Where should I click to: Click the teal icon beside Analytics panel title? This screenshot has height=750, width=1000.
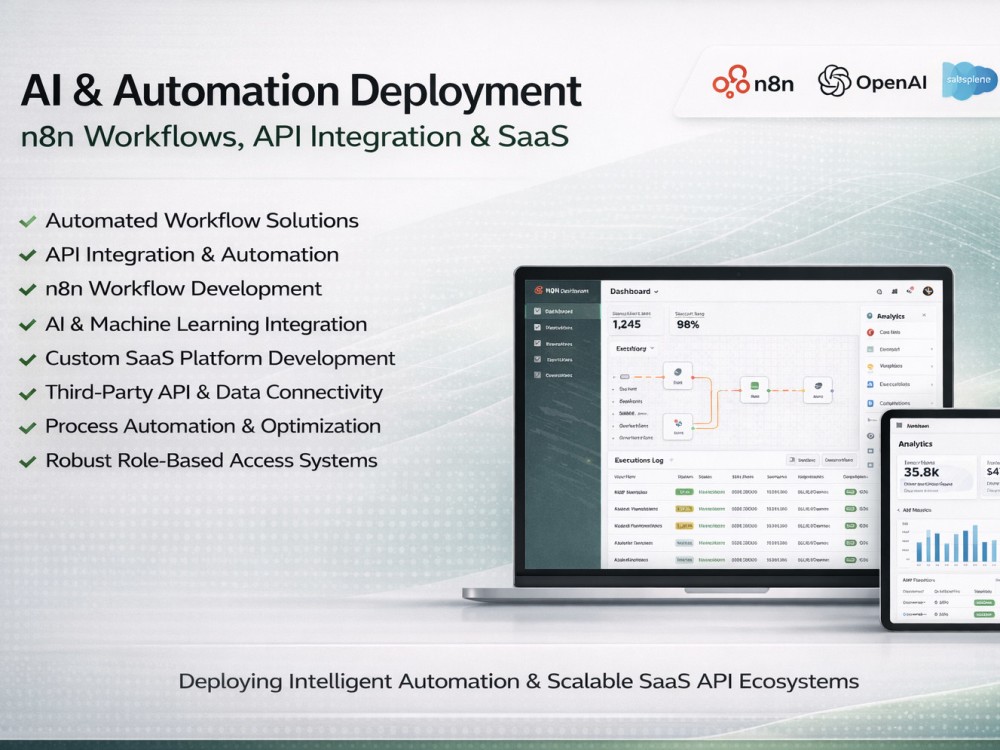coord(869,316)
